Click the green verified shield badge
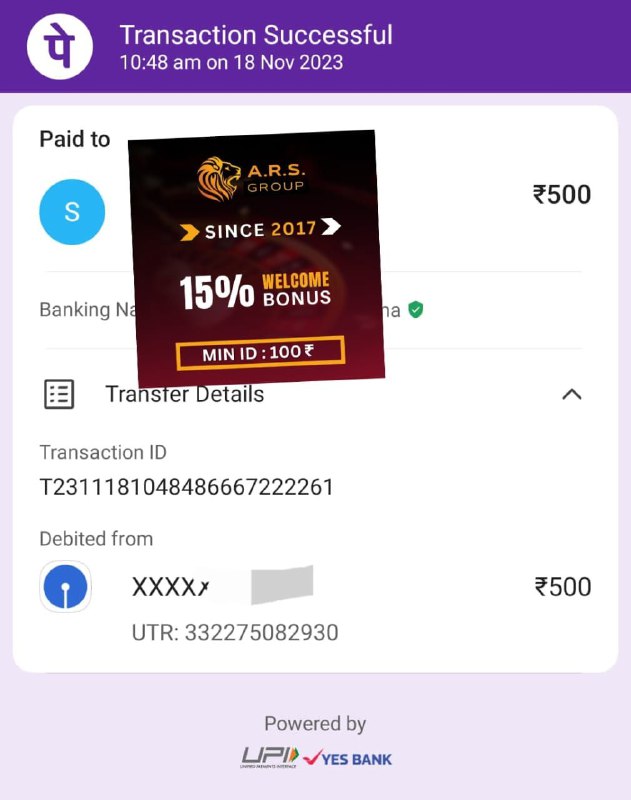Image resolution: width=631 pixels, height=800 pixels. coord(416,310)
